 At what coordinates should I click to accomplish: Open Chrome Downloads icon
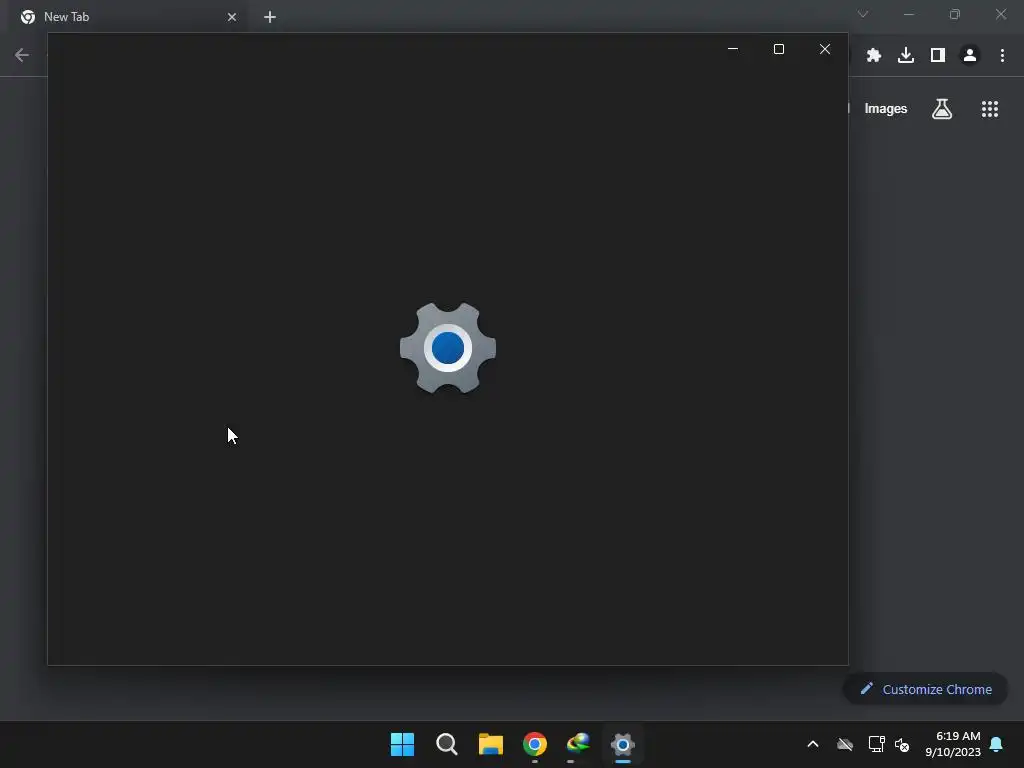tap(906, 56)
